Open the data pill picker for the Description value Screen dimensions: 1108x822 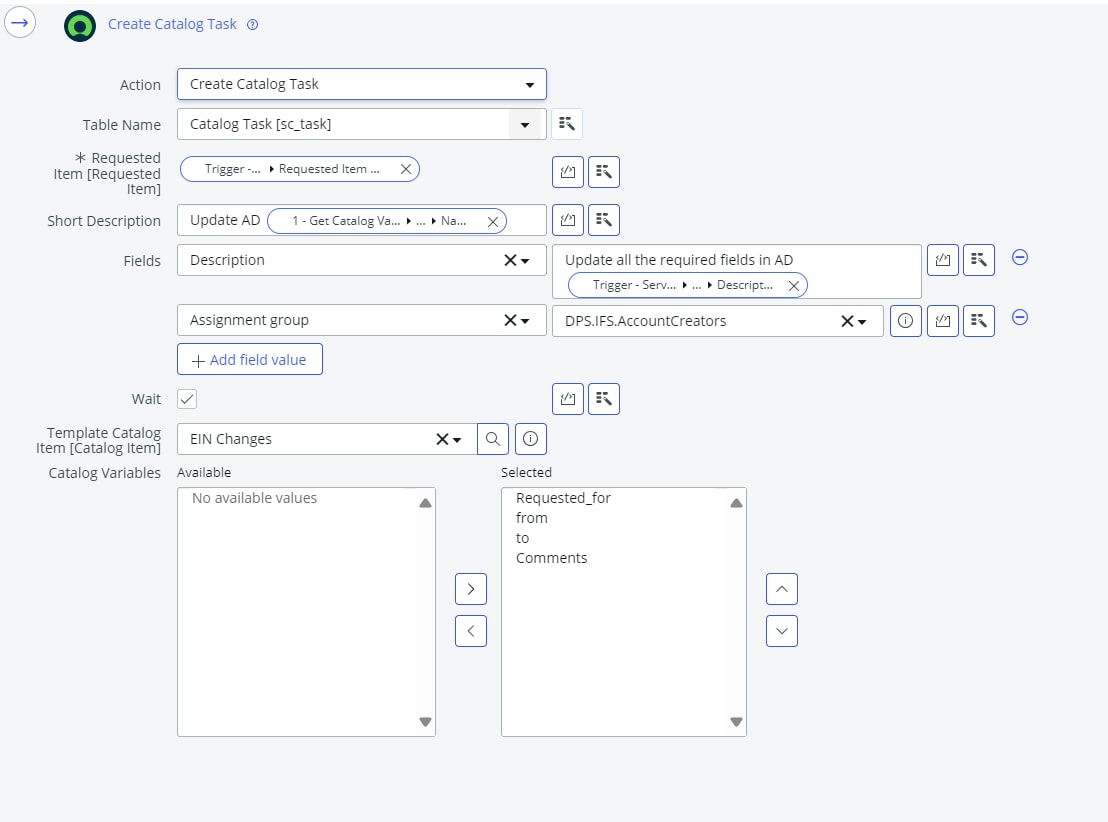pos(979,260)
